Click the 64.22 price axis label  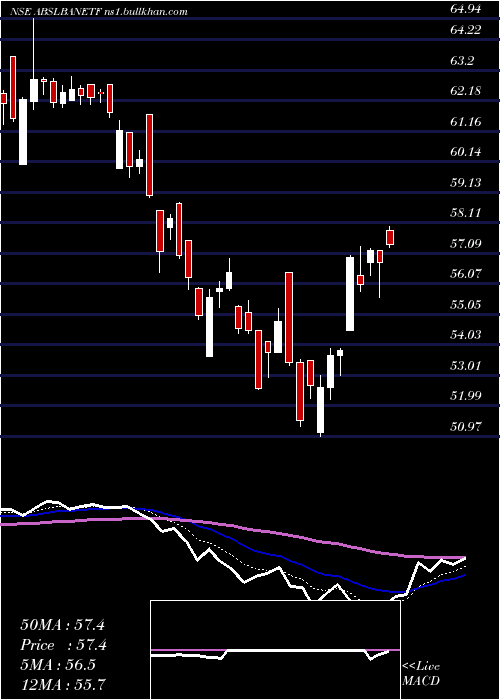click(x=466, y=30)
